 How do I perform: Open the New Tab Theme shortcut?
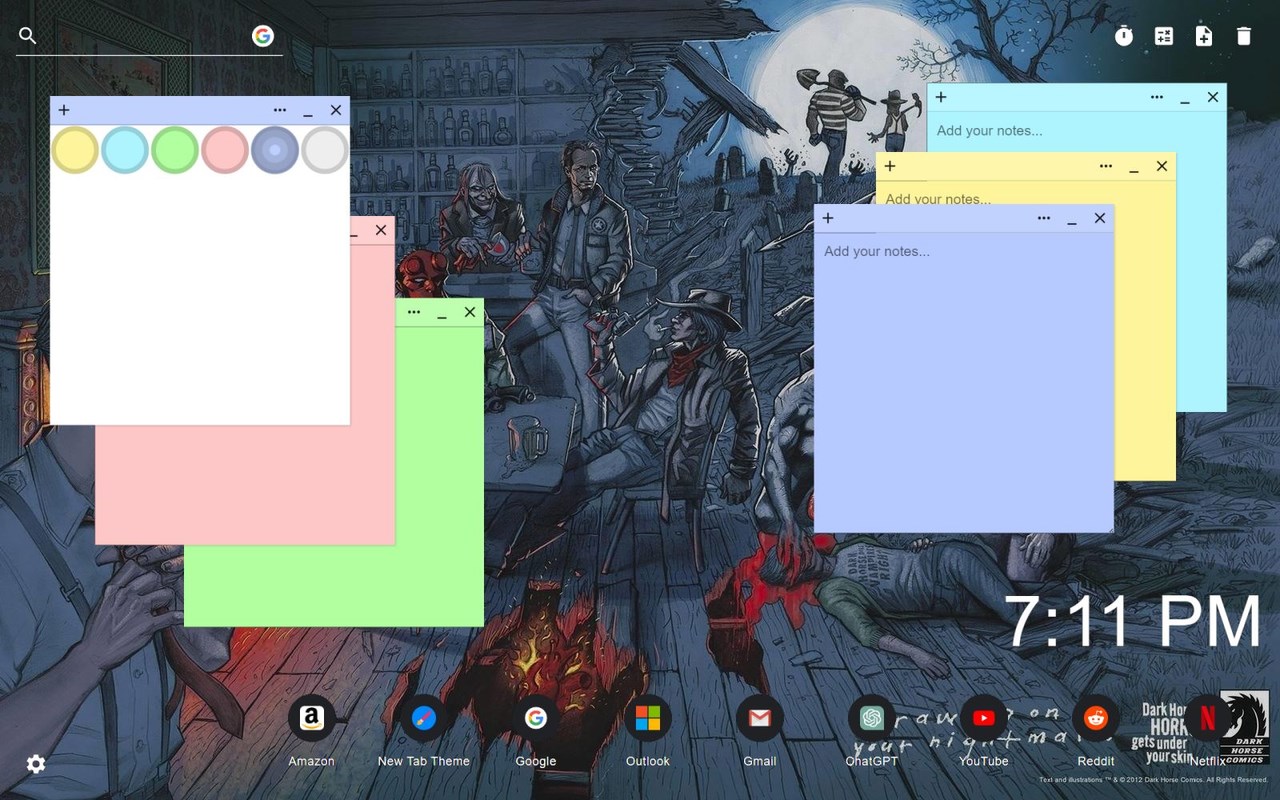424,718
